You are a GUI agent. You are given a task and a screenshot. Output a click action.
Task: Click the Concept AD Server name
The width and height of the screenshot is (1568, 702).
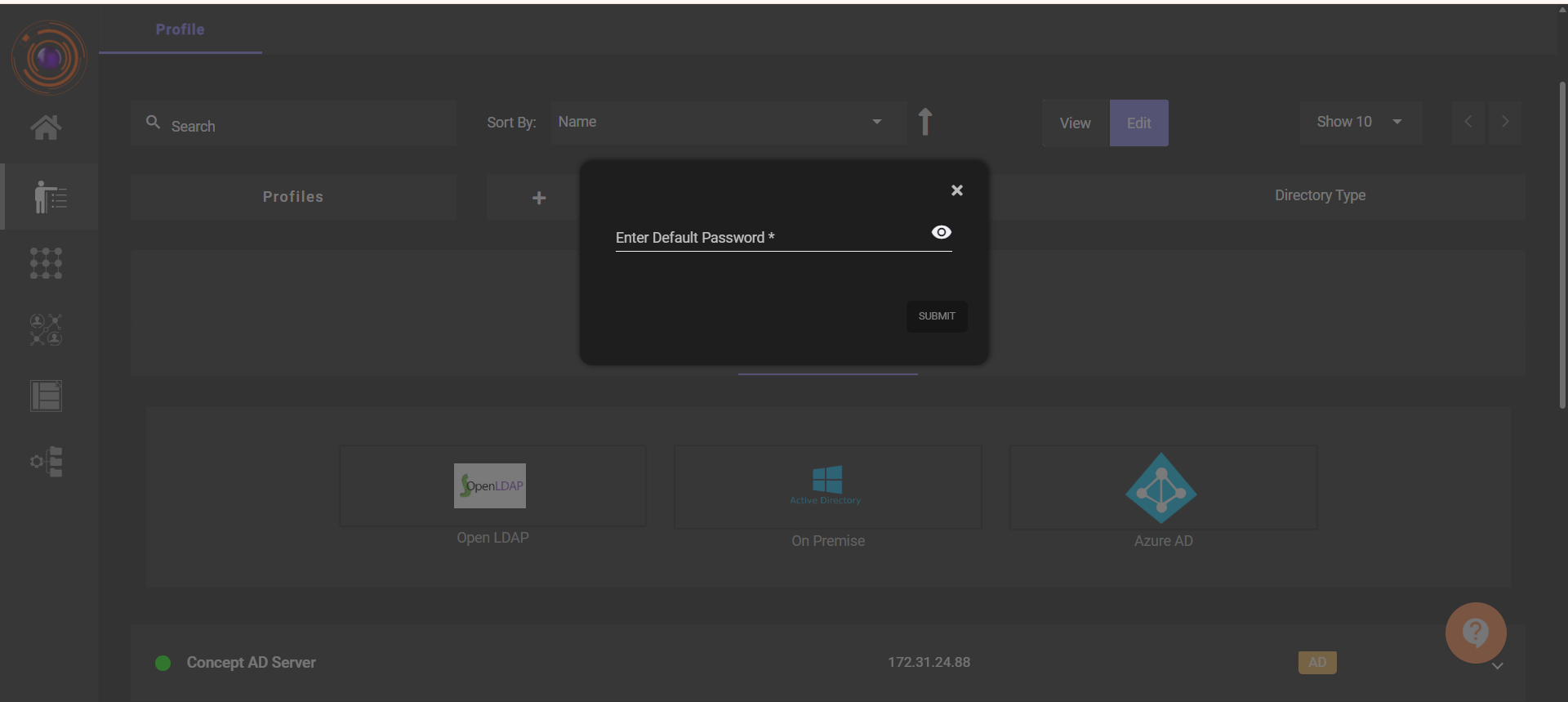click(252, 663)
